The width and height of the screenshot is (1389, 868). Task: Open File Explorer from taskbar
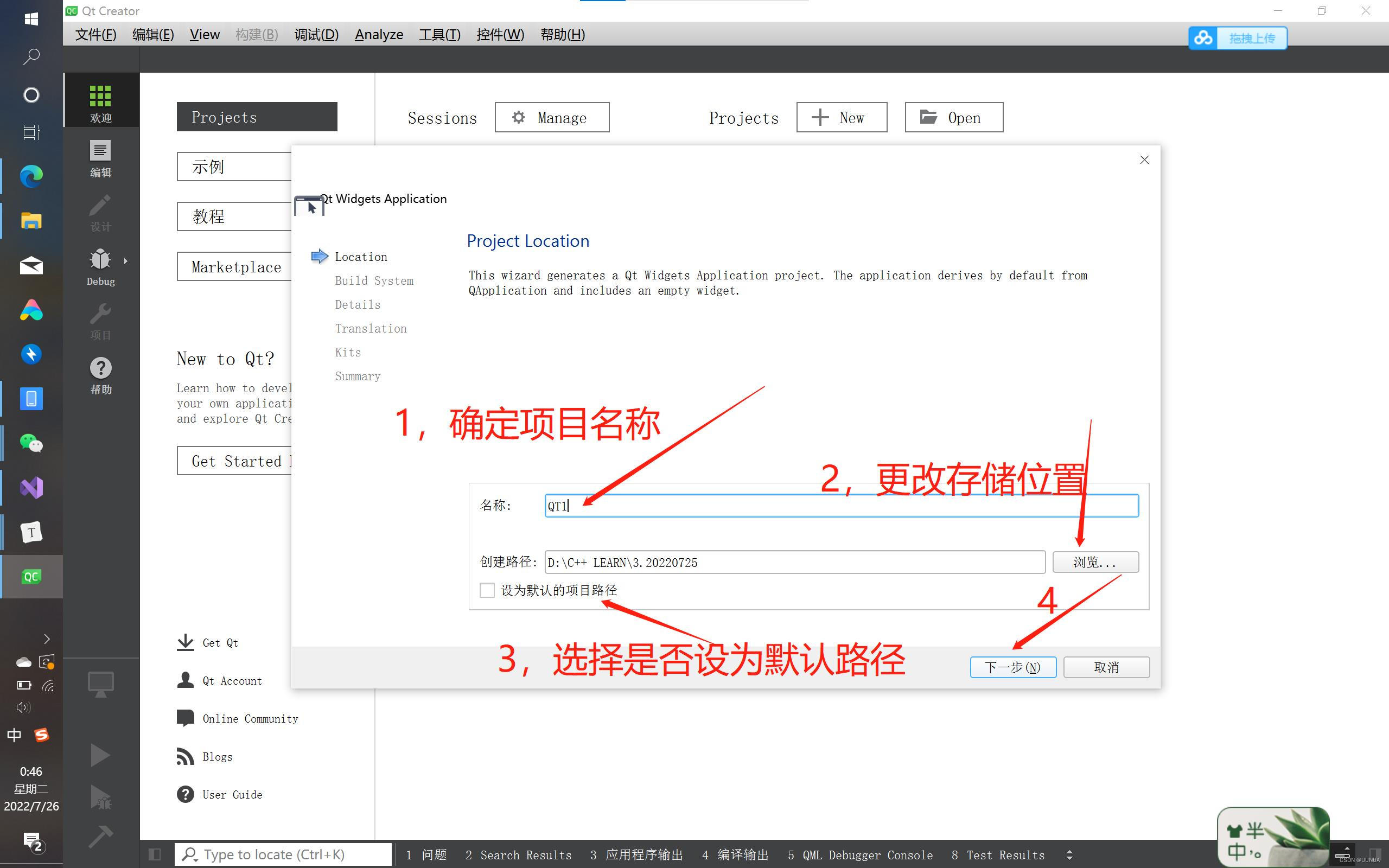coord(31,220)
